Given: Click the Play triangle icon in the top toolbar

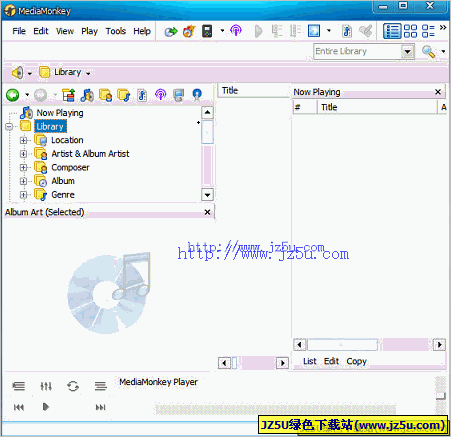Looking at the screenshot, I should click(258, 31).
